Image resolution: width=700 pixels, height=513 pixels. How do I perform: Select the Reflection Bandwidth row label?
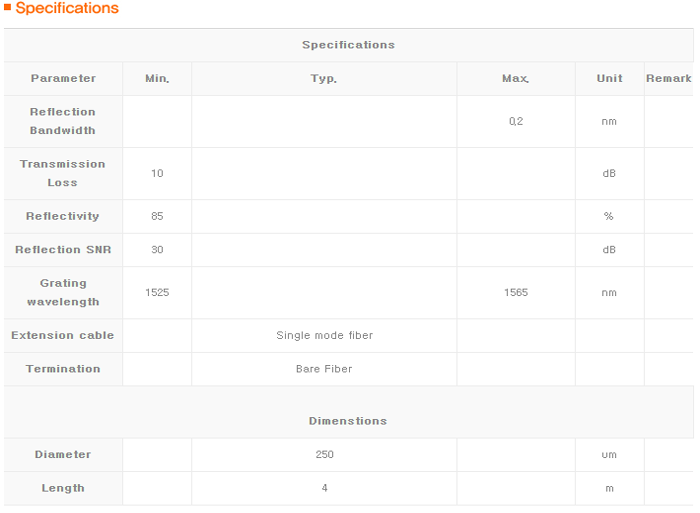pyautogui.click(x=63, y=121)
